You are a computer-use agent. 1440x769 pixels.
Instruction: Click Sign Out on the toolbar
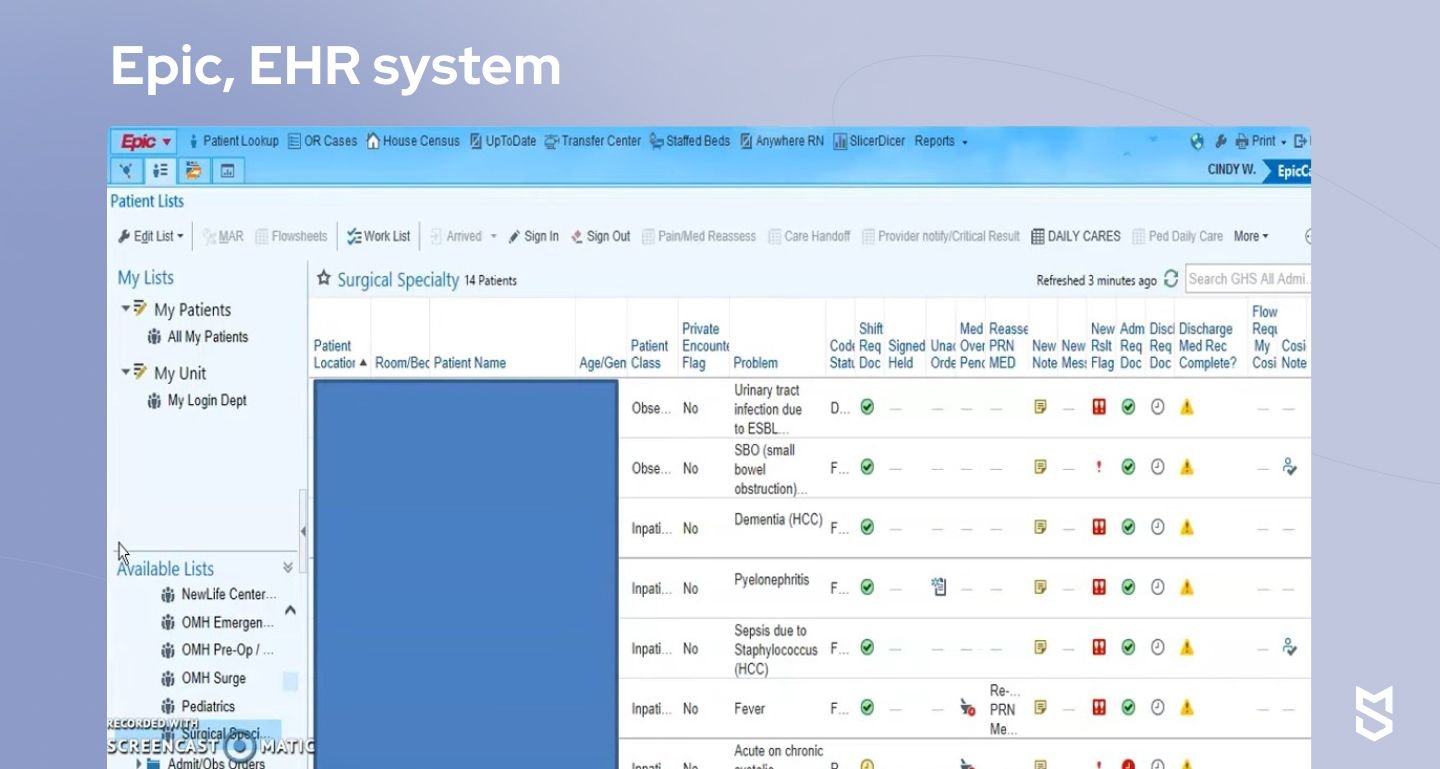pos(600,237)
